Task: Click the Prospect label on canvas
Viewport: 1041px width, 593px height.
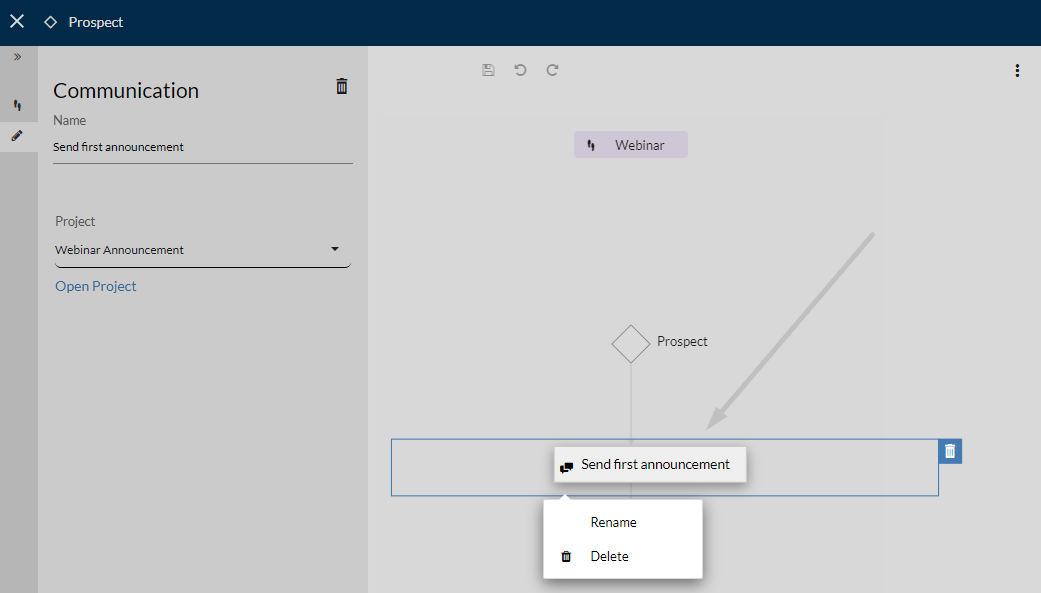Action: [x=682, y=341]
